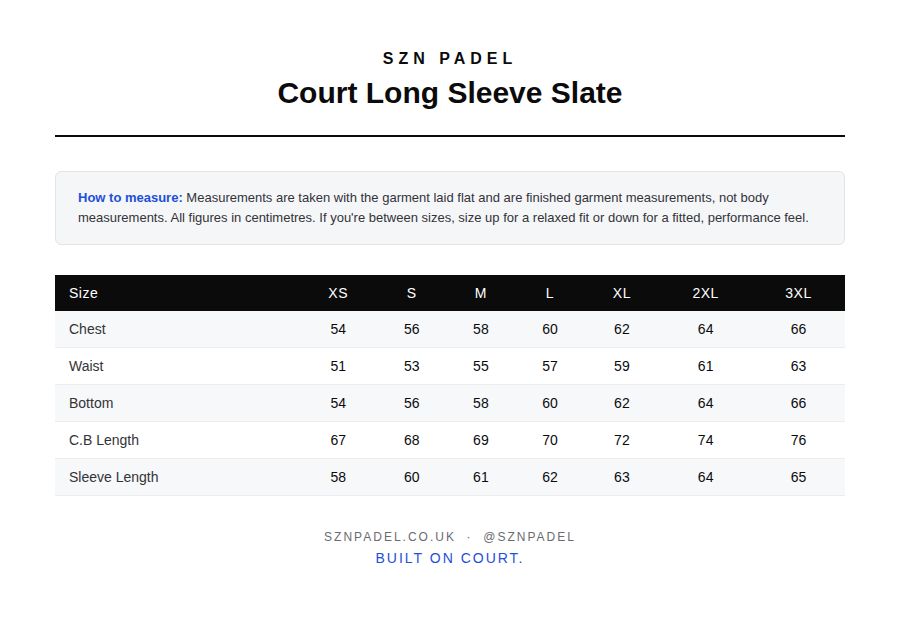900x622 pixels.
Task: Click C.B Length value 76 for 3XL
Action: [x=798, y=440]
